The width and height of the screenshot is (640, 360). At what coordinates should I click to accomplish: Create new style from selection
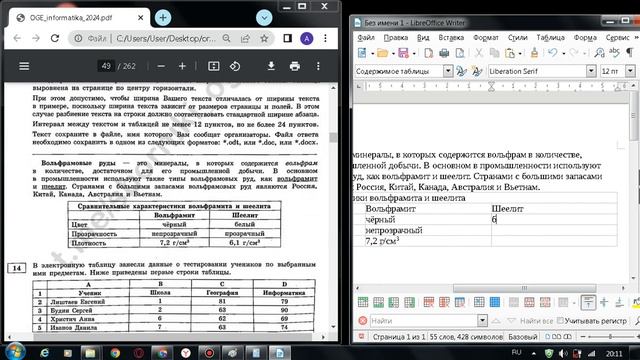click(x=477, y=71)
